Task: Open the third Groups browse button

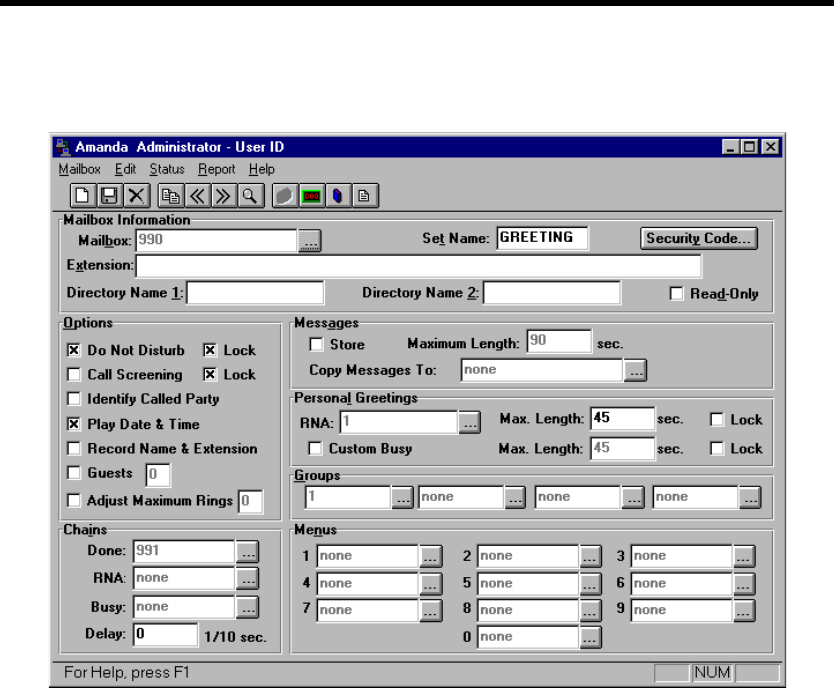Action: coord(633,498)
